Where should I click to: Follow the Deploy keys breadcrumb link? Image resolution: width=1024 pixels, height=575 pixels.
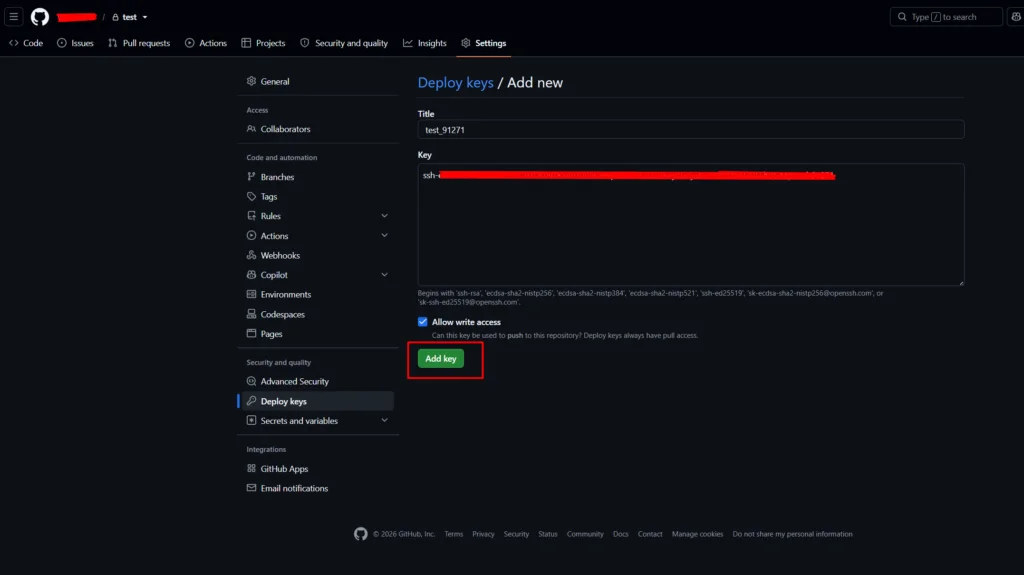[x=455, y=82]
